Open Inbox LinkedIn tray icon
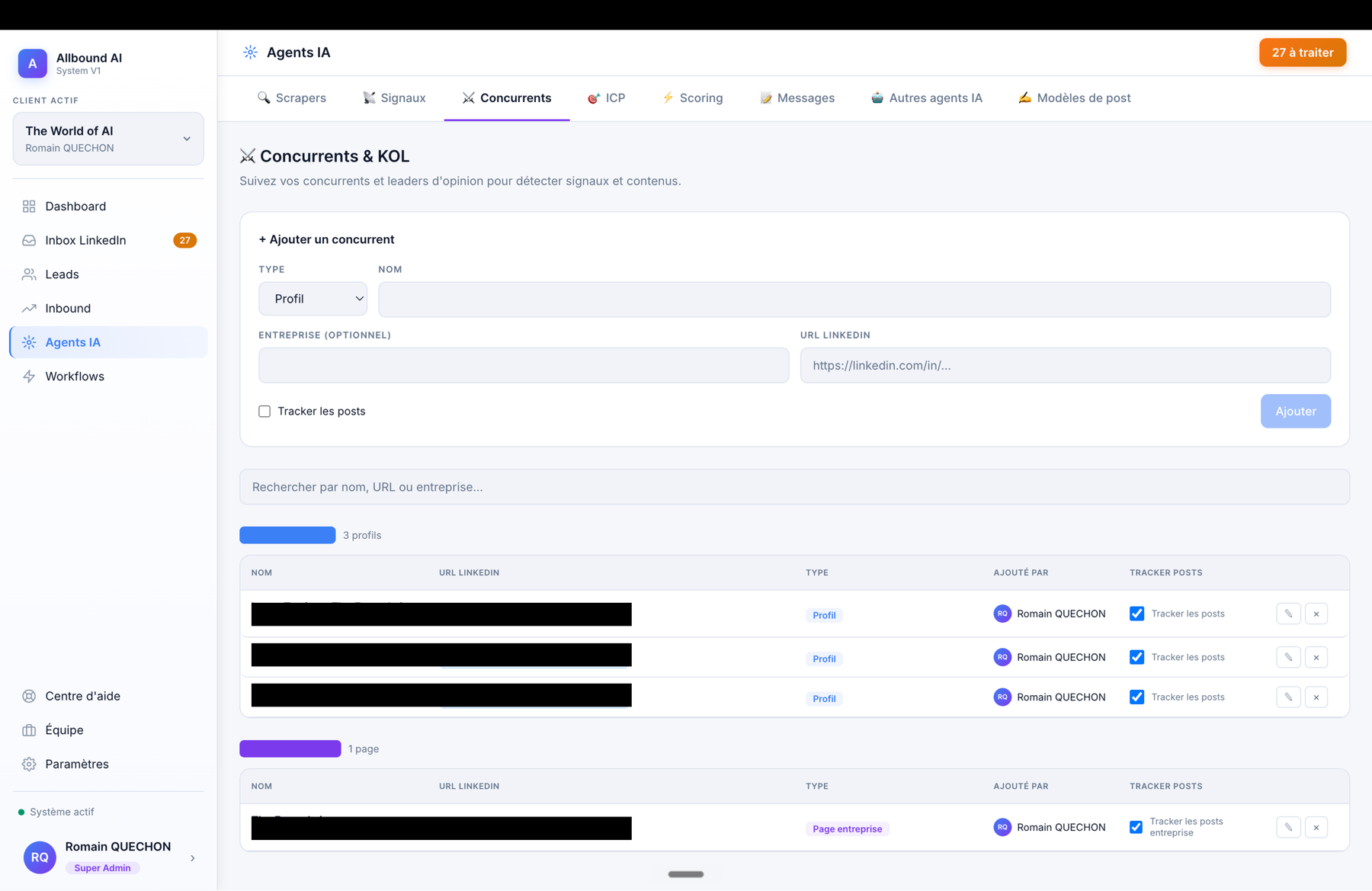 [x=29, y=240]
